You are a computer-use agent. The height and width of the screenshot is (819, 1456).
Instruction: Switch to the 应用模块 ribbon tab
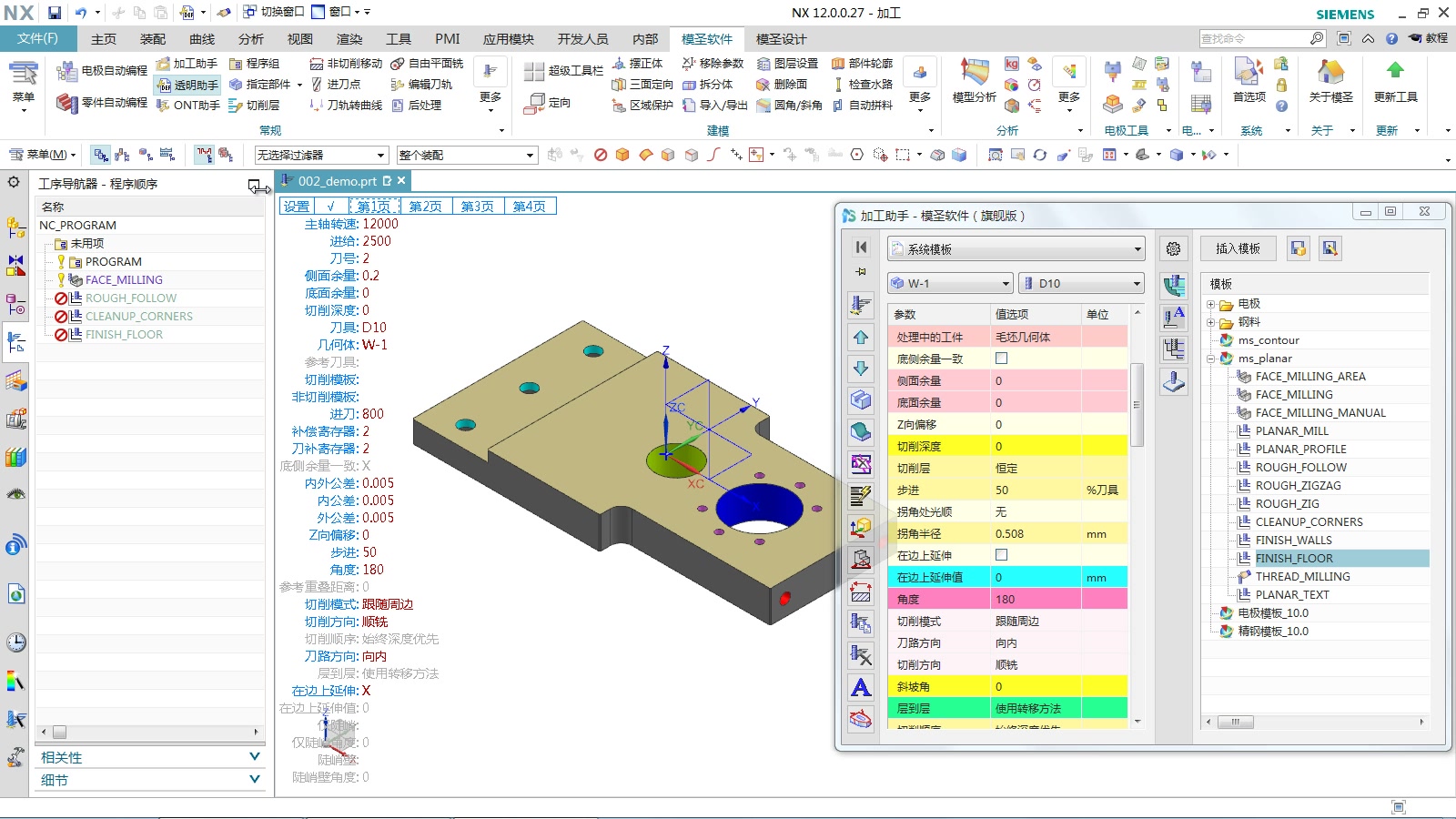(x=509, y=39)
